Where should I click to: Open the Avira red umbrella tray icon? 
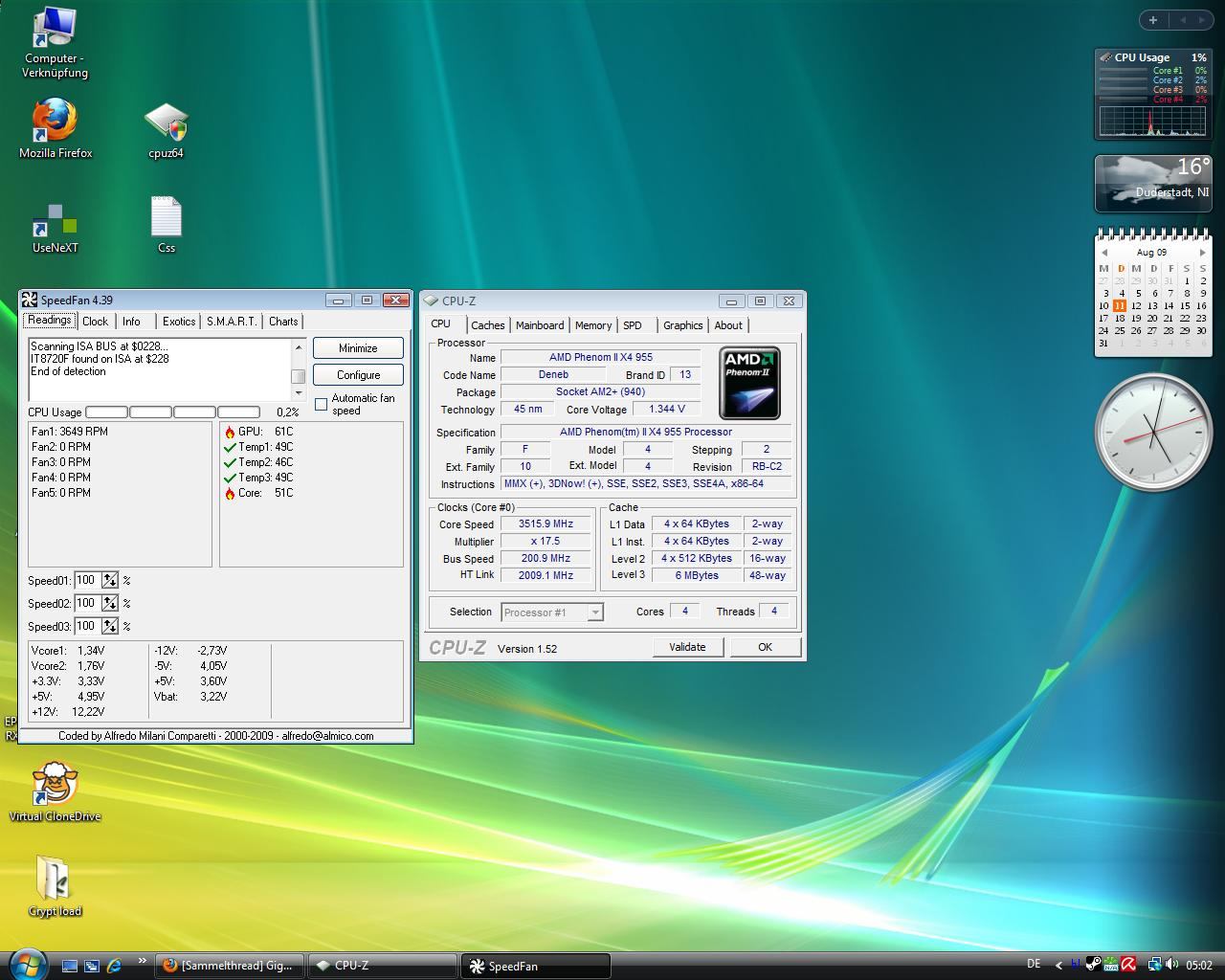(1128, 964)
